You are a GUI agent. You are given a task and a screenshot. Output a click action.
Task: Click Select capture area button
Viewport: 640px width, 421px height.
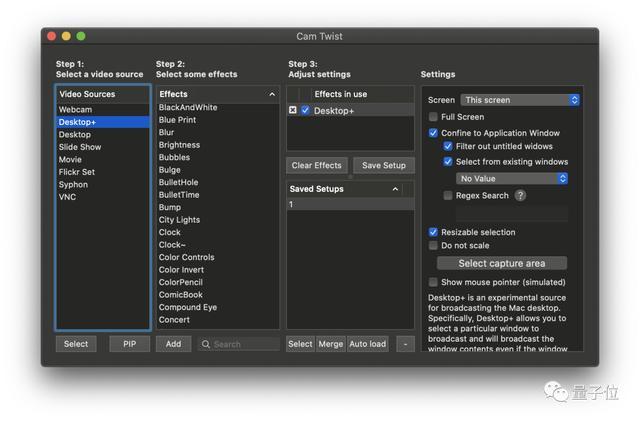pyautogui.click(x=502, y=263)
